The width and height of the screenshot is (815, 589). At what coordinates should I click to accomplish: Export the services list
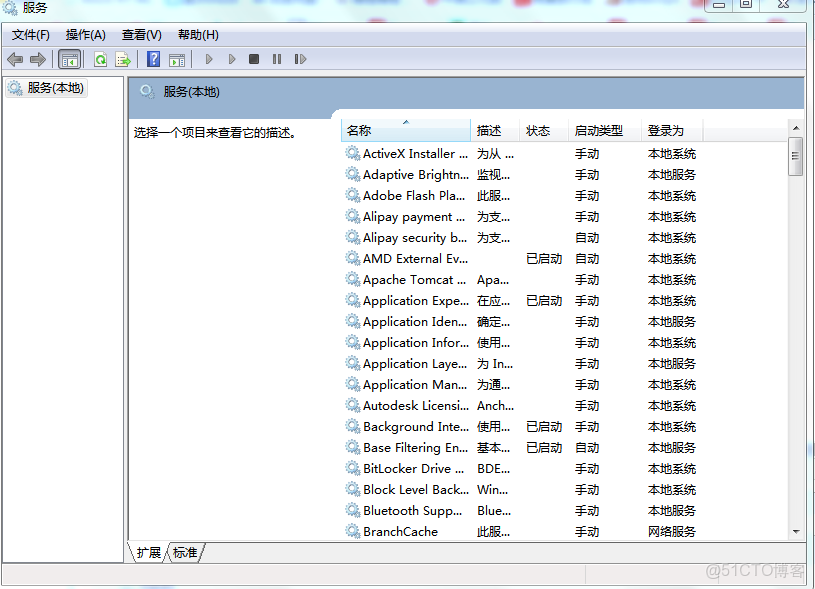click(123, 59)
